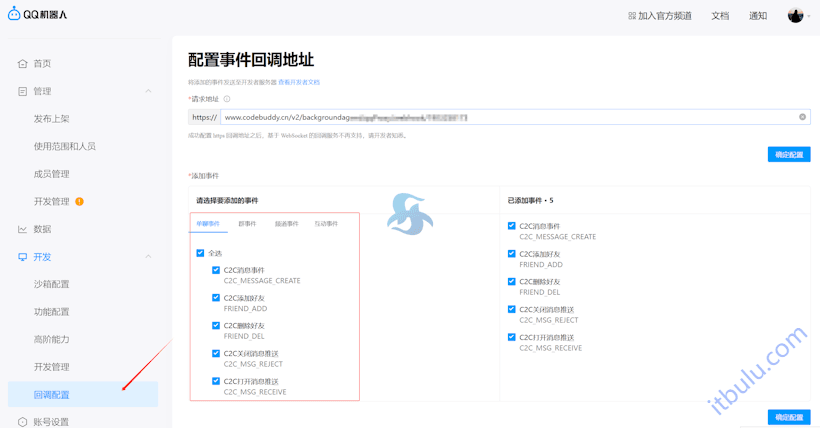Open 开发管理 under the 开发 section
The image size is (820, 428).
[x=51, y=367]
